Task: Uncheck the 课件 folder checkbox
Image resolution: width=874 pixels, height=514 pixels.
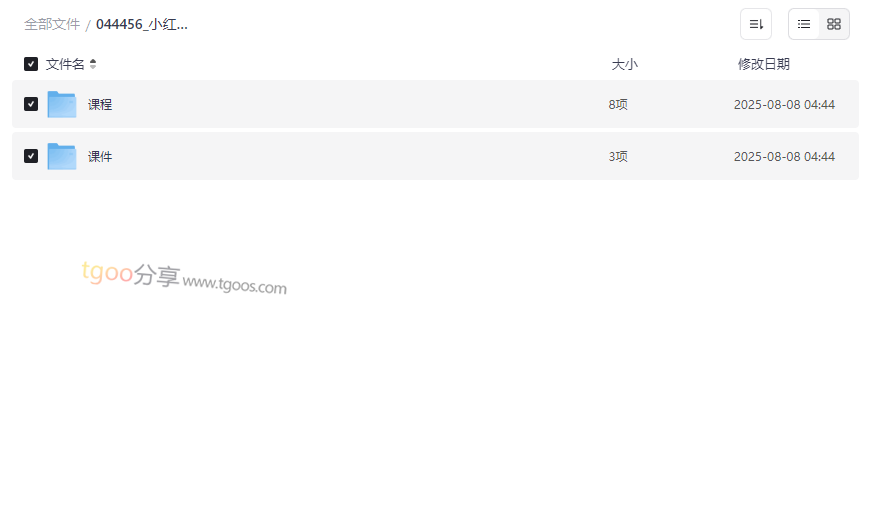Action: coord(31,156)
